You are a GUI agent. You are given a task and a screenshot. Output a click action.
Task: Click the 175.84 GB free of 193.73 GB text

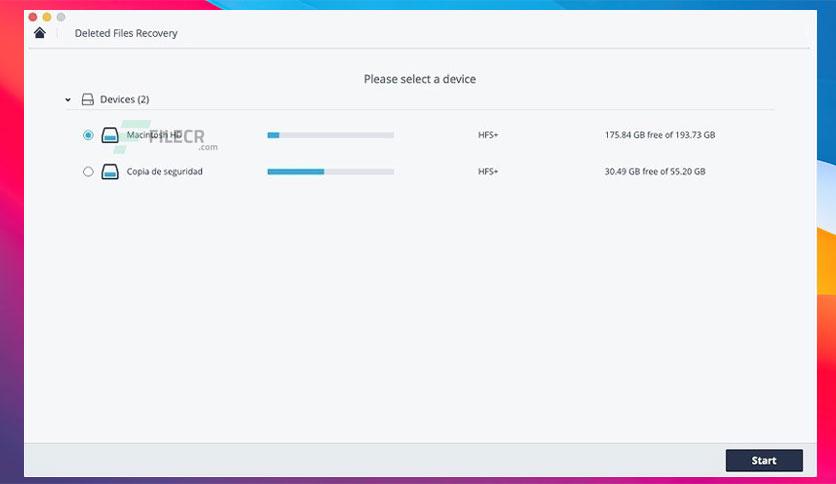(x=660, y=135)
